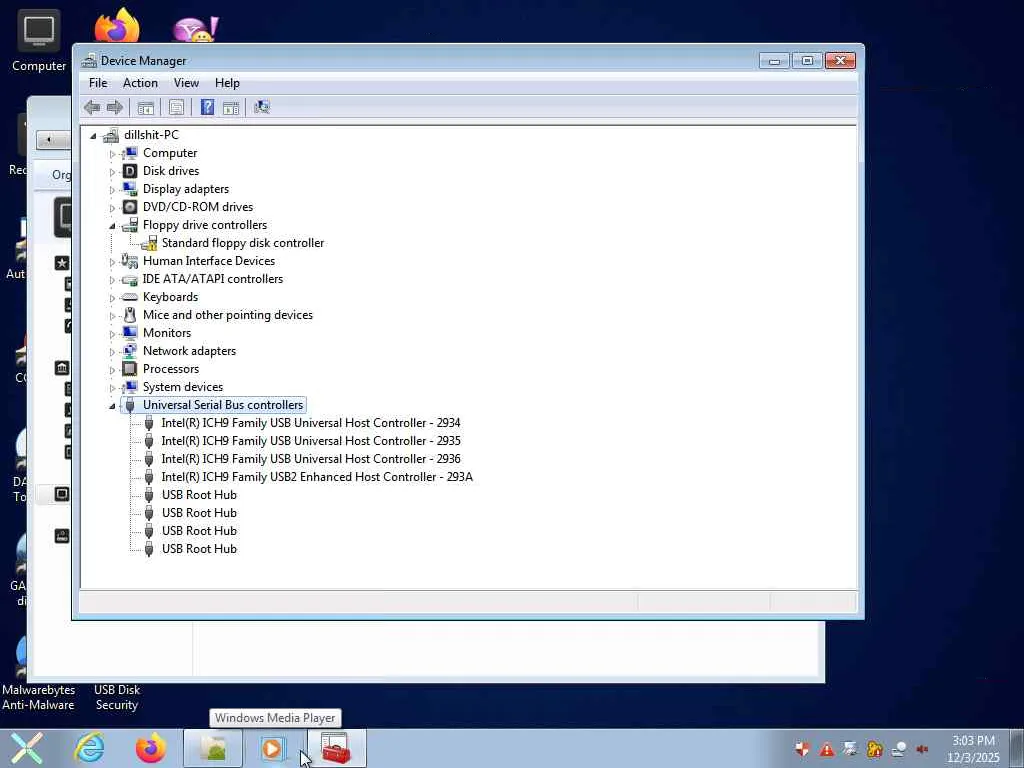Viewport: 1024px width, 768px height.
Task: Select USB Universal Host Controller - 2936
Action: point(311,459)
